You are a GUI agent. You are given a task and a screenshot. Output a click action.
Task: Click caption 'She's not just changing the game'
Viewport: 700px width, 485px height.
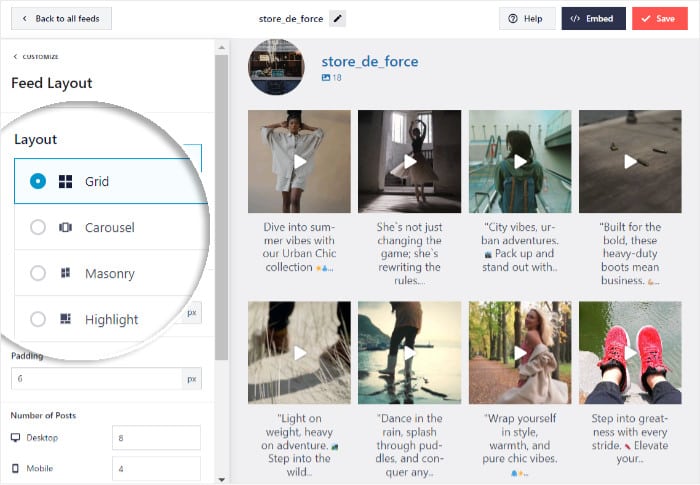[x=409, y=254]
